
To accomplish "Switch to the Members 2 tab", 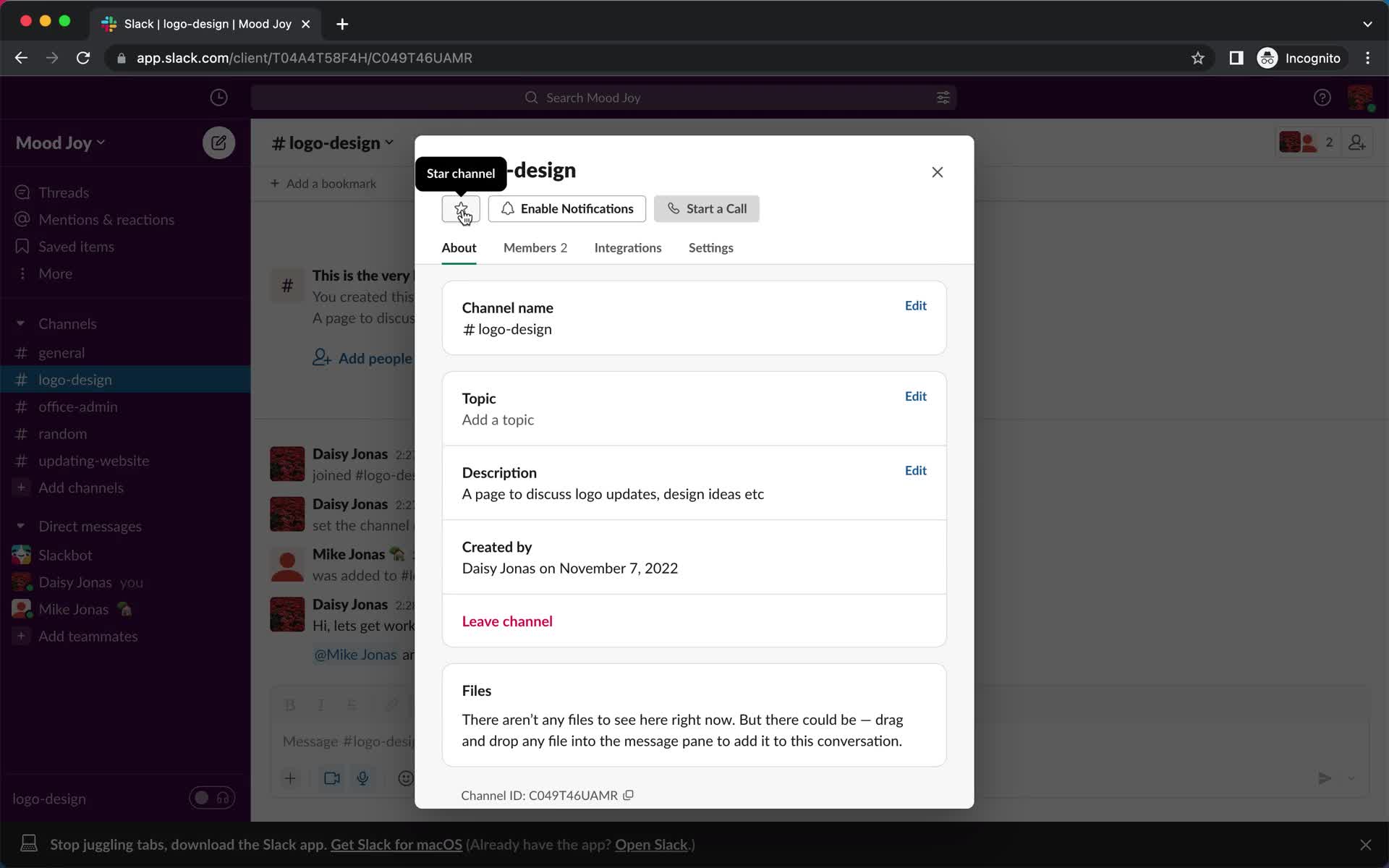I will coord(535,248).
